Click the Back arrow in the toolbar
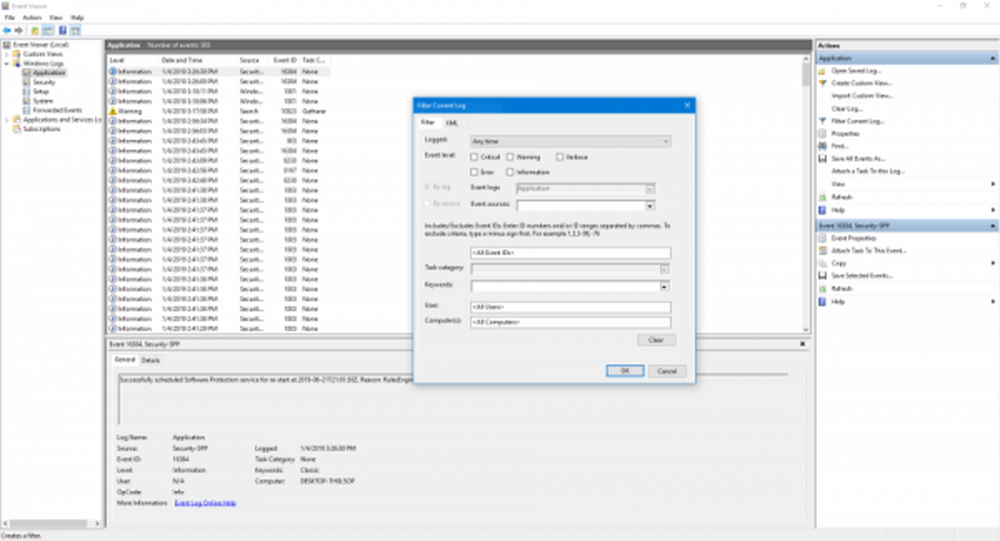 pyautogui.click(x=7, y=31)
